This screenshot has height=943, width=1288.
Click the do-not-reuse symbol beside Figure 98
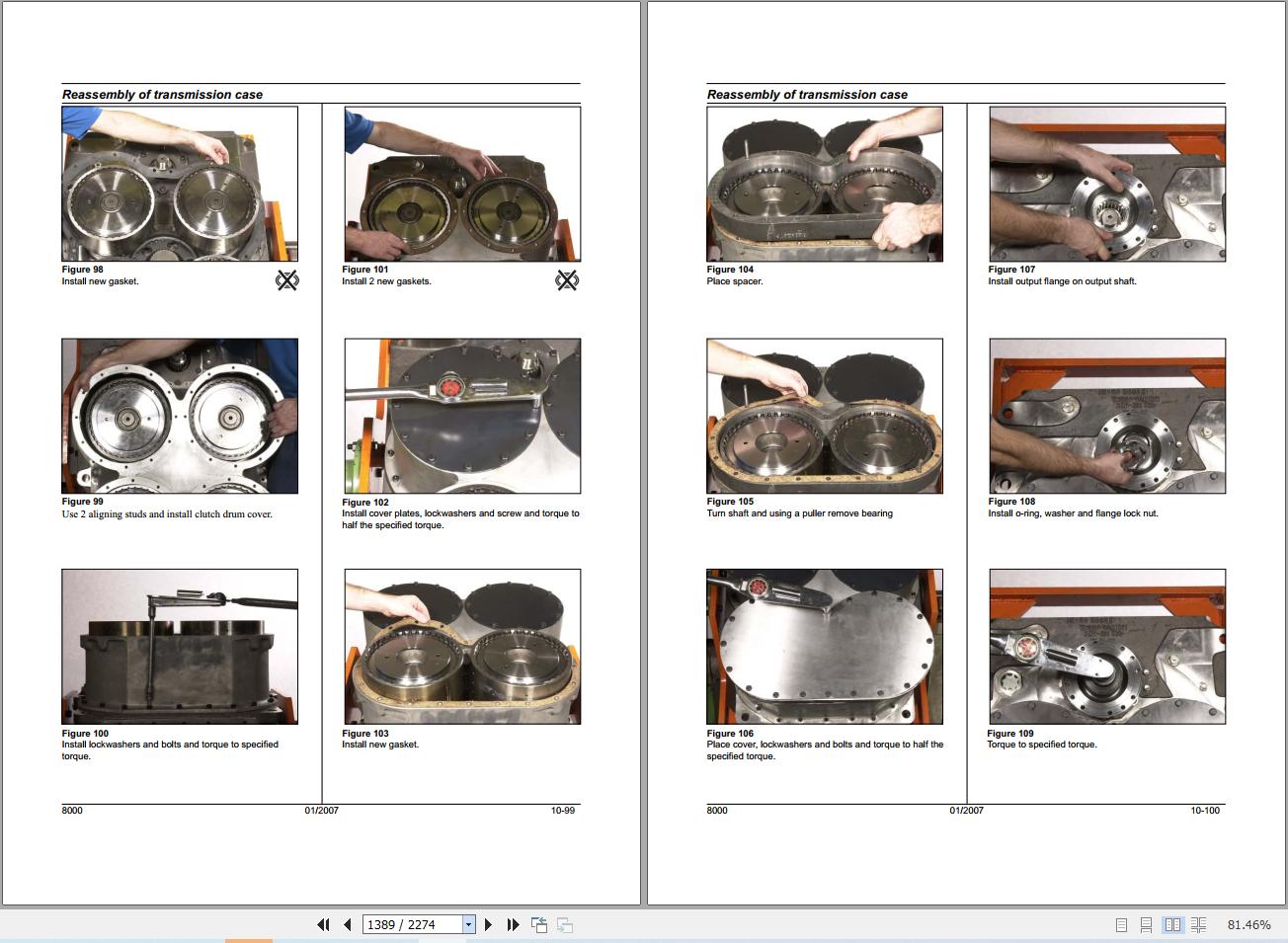pos(286,280)
